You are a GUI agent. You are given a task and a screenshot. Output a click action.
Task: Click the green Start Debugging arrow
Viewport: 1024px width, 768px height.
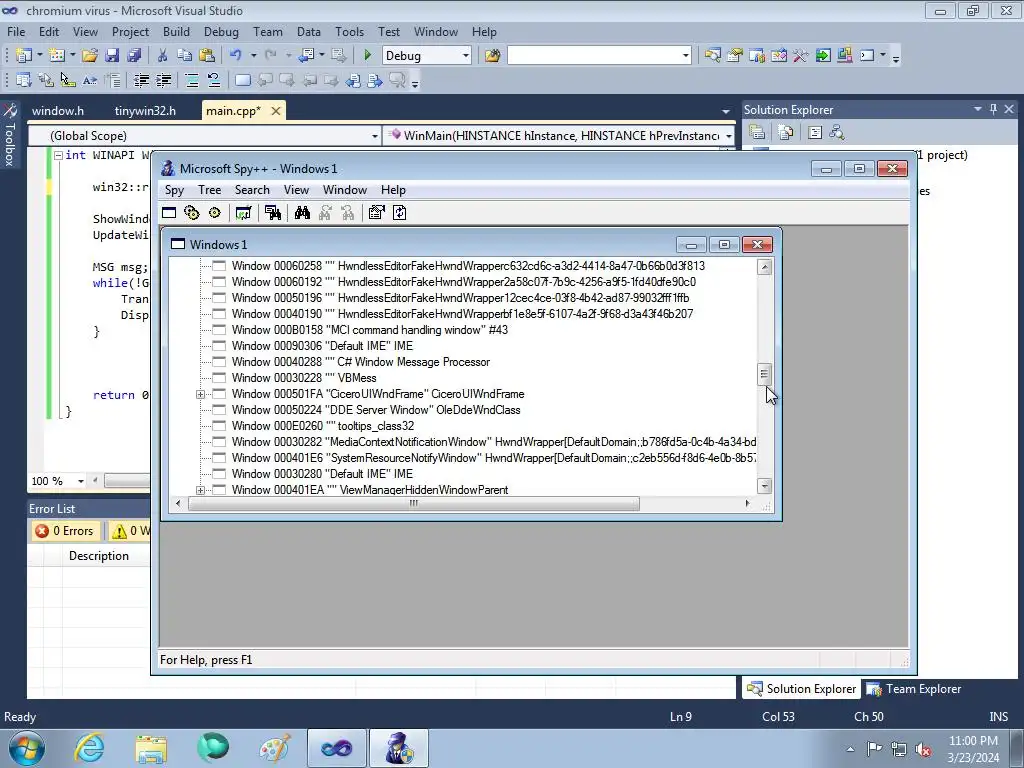coord(367,56)
